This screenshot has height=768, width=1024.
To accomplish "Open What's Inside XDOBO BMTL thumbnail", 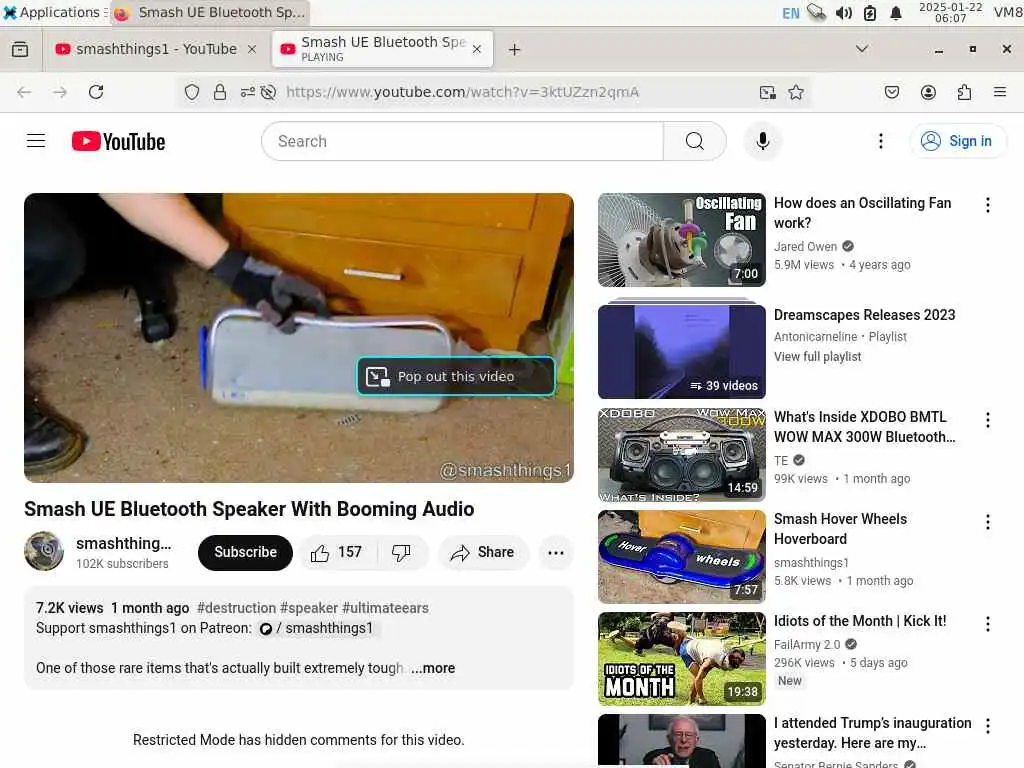I will 681,455.
